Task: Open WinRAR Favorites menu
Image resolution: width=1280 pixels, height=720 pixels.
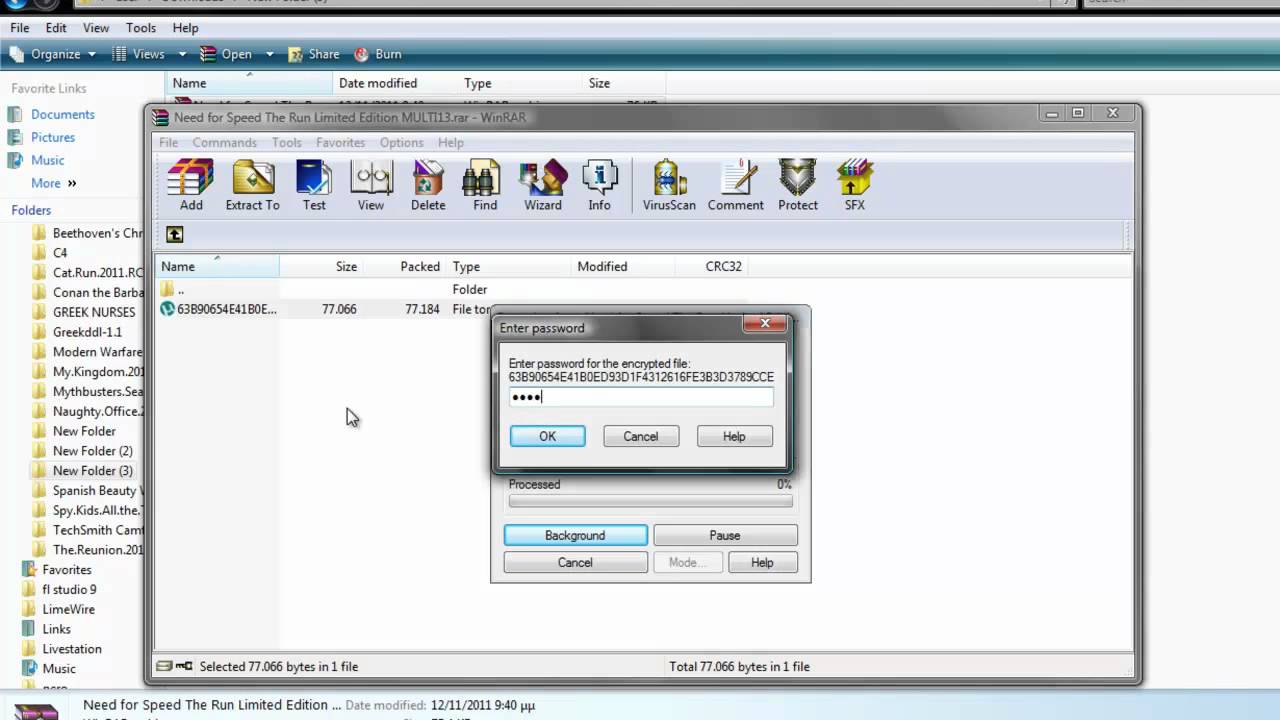Action: [x=340, y=143]
